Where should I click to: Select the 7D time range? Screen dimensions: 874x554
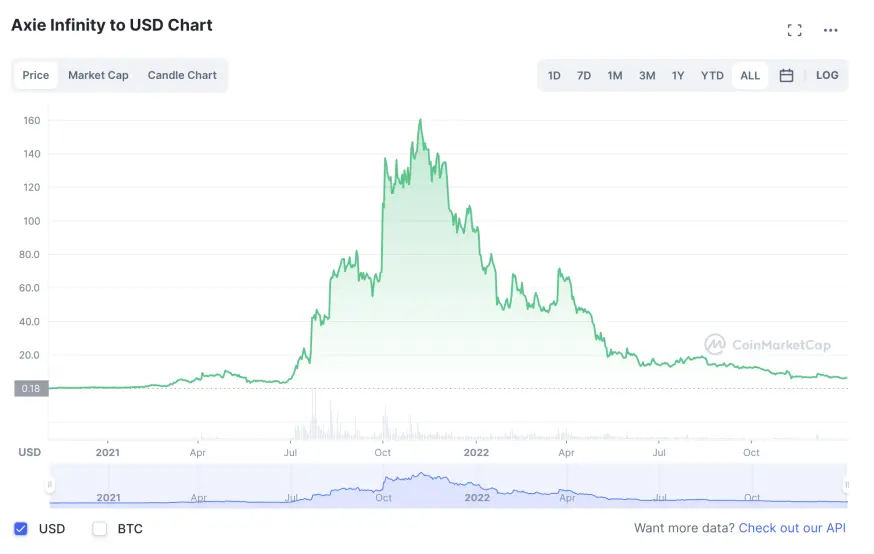pyautogui.click(x=584, y=75)
